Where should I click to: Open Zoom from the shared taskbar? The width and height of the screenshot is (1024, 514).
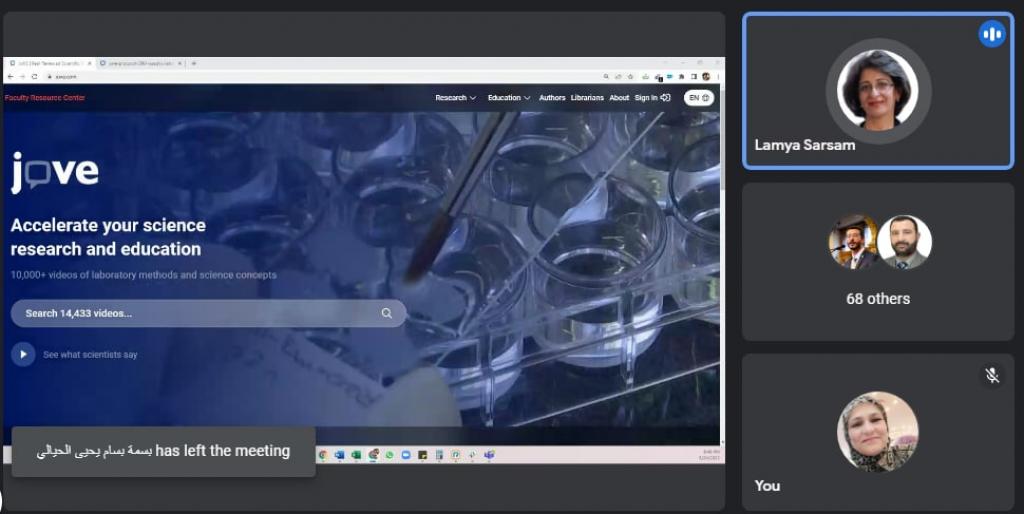pyautogui.click(x=406, y=455)
